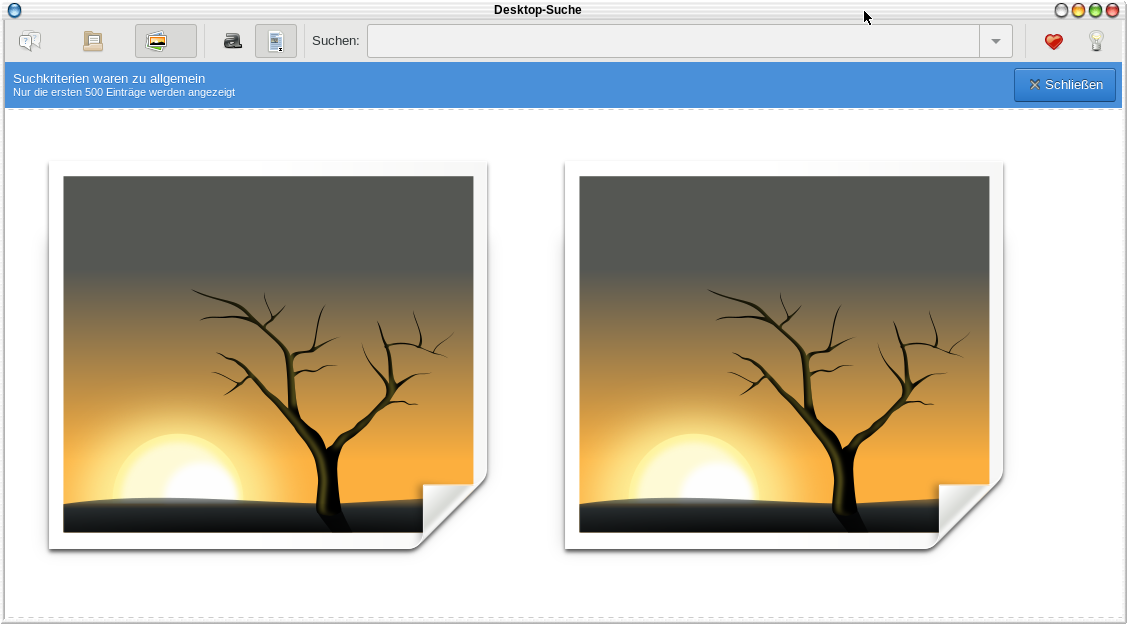Select the first sunset image thumbnail

pos(268,355)
